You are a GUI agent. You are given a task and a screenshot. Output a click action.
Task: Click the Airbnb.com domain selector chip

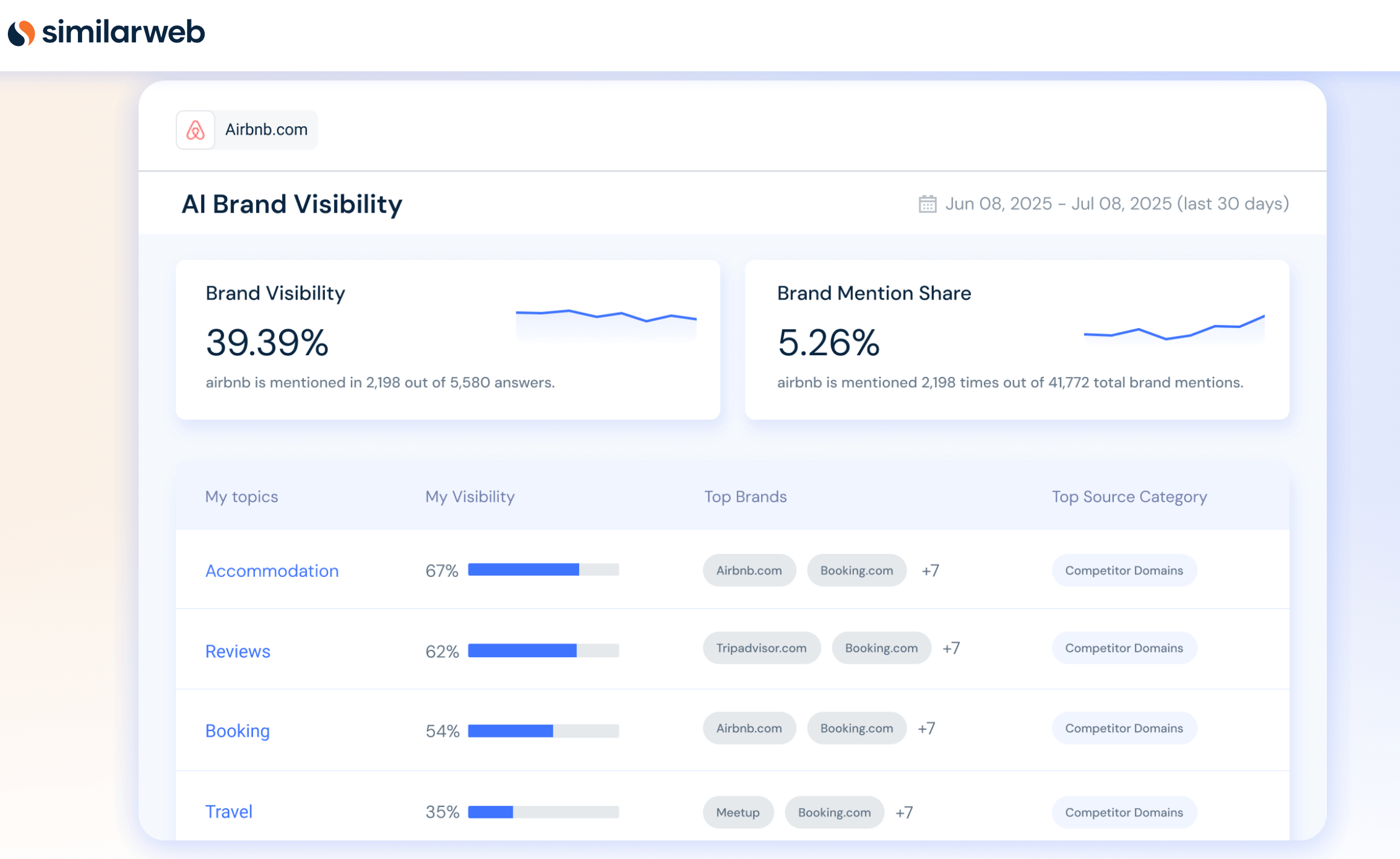pos(246,129)
